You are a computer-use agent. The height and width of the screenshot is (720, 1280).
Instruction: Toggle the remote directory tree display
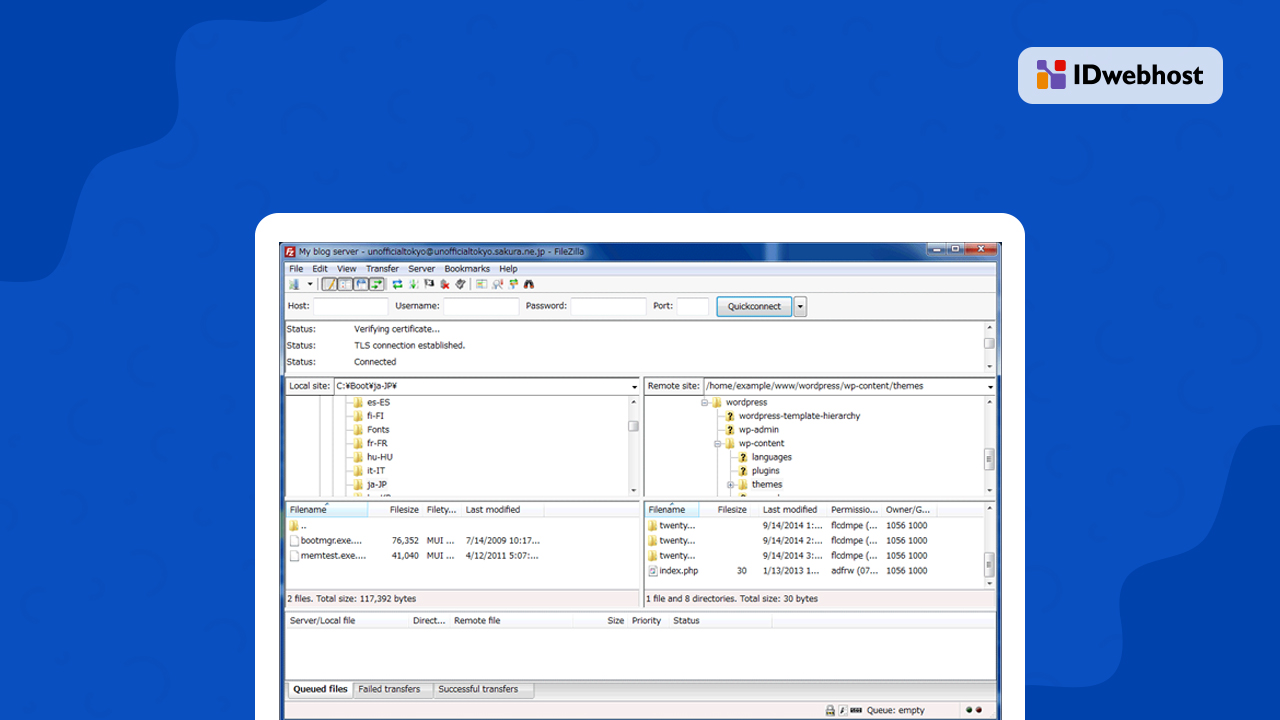pyautogui.click(x=361, y=284)
